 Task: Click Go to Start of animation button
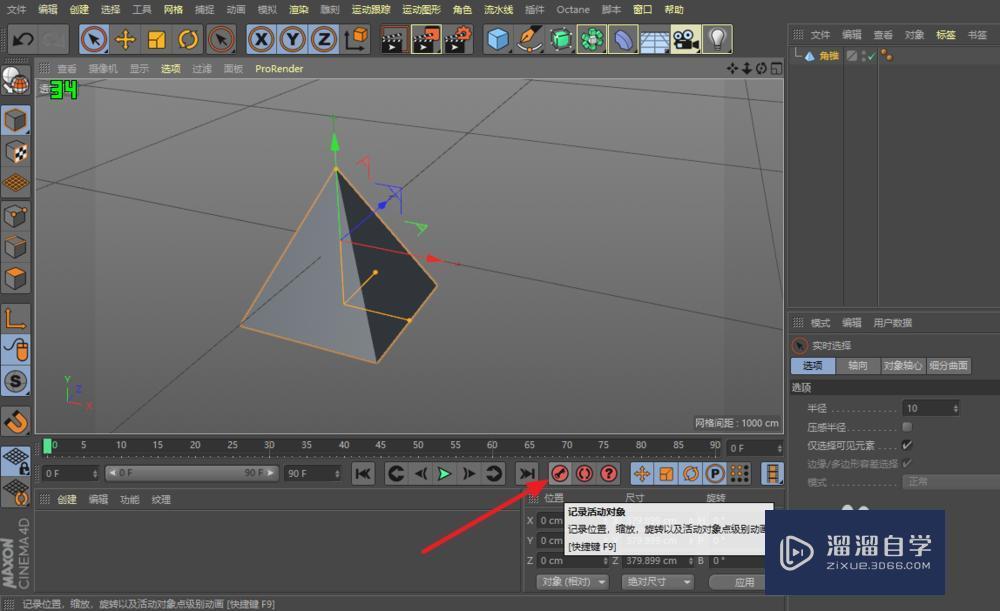(363, 473)
